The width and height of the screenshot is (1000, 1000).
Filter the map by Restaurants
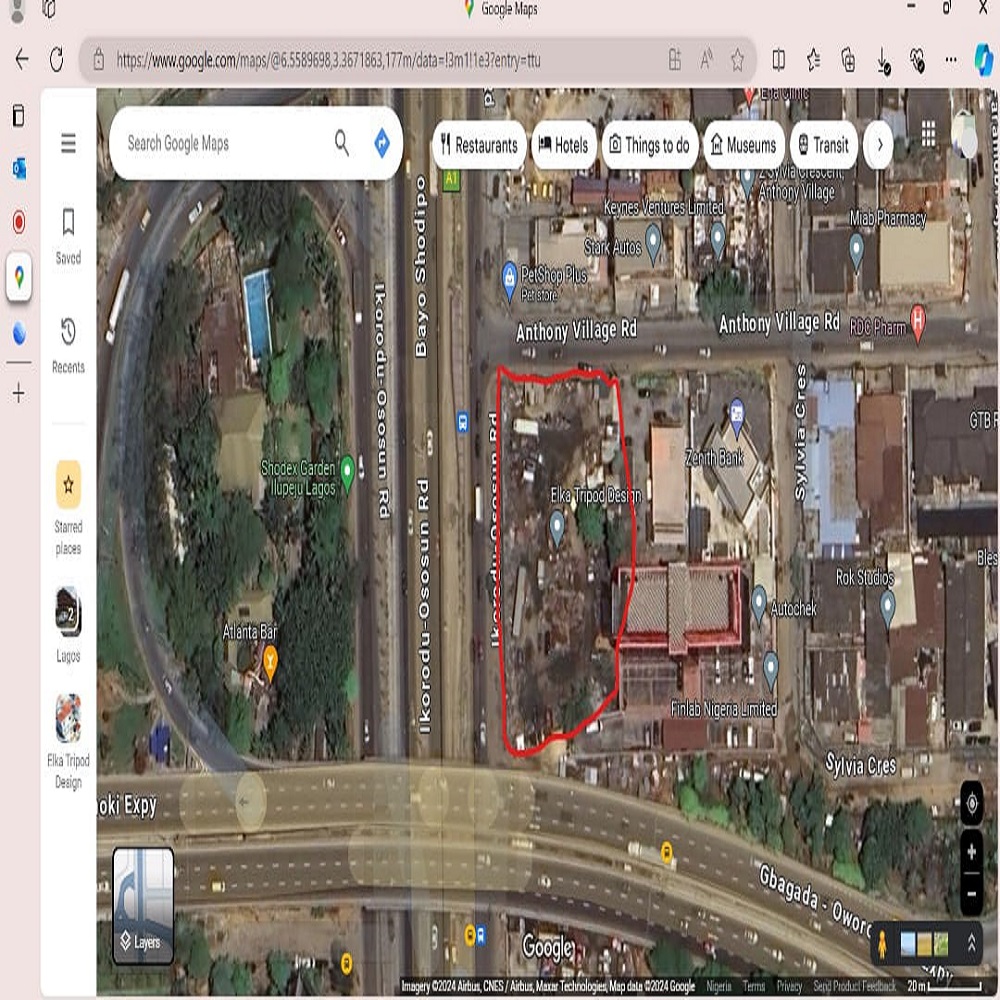click(480, 145)
